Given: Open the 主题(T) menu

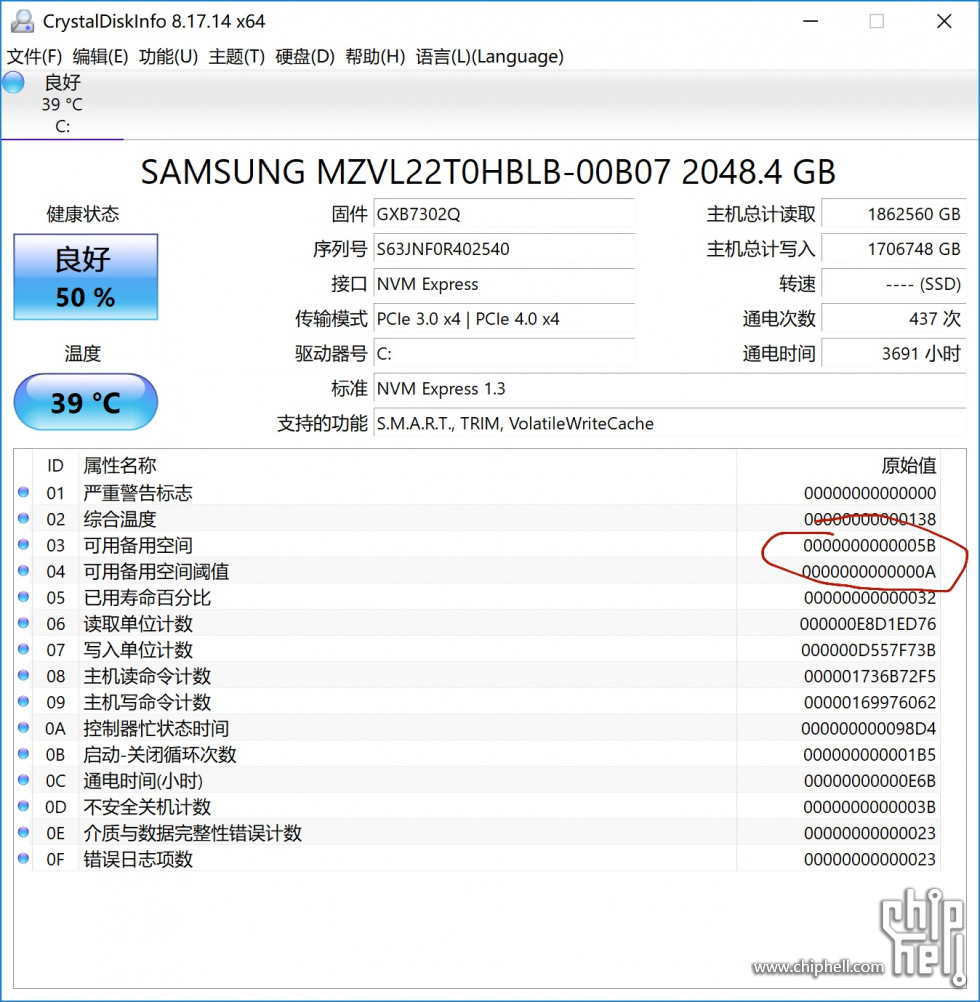Looking at the screenshot, I should pyautogui.click(x=236, y=57).
